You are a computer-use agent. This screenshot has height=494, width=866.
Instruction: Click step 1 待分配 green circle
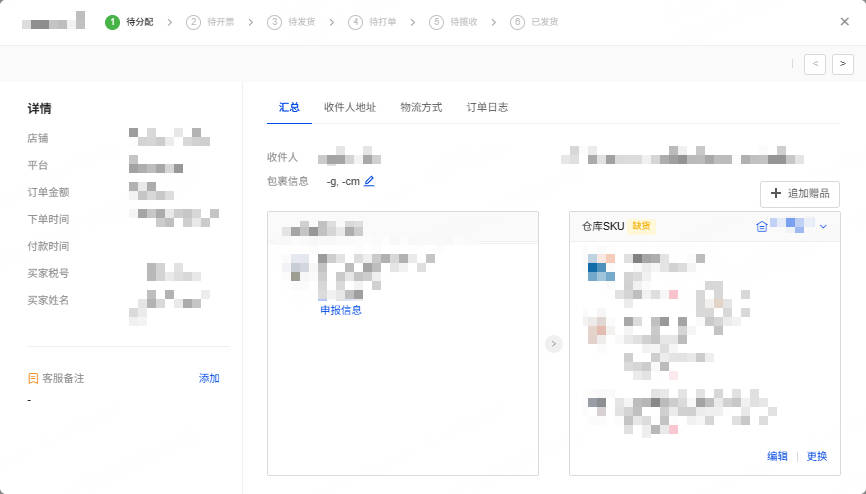[112, 21]
